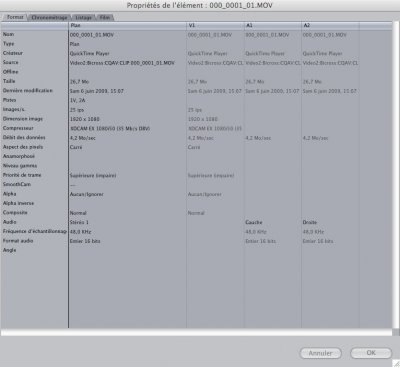Click Aspect des pixels 'Carré' in Plan
This screenshot has width=400, height=367.
pos(76,147)
